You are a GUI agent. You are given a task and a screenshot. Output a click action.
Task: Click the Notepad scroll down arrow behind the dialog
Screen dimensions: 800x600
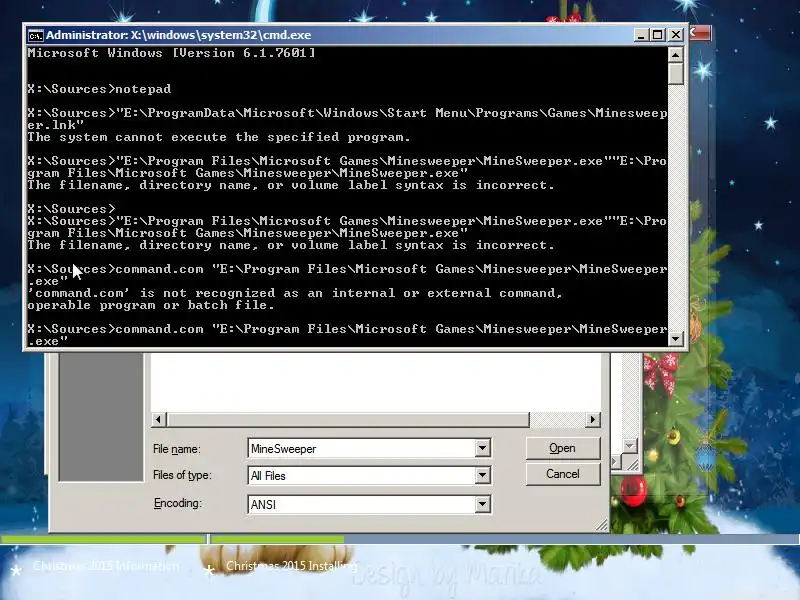click(630, 445)
